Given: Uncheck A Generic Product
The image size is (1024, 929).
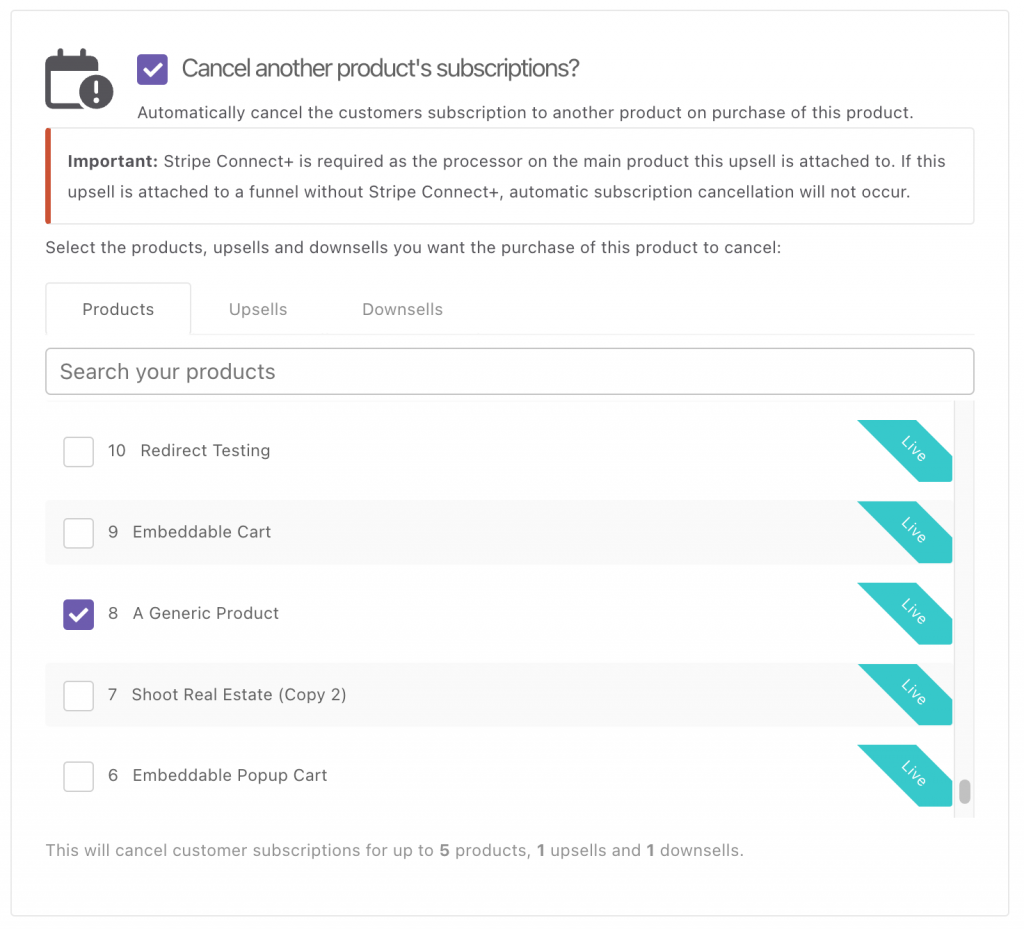Looking at the screenshot, I should point(78,614).
